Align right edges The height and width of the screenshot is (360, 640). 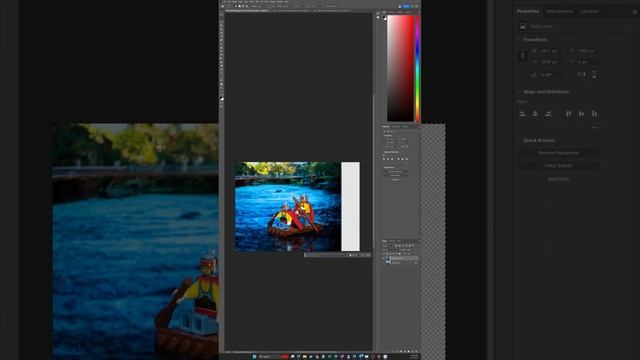point(548,114)
